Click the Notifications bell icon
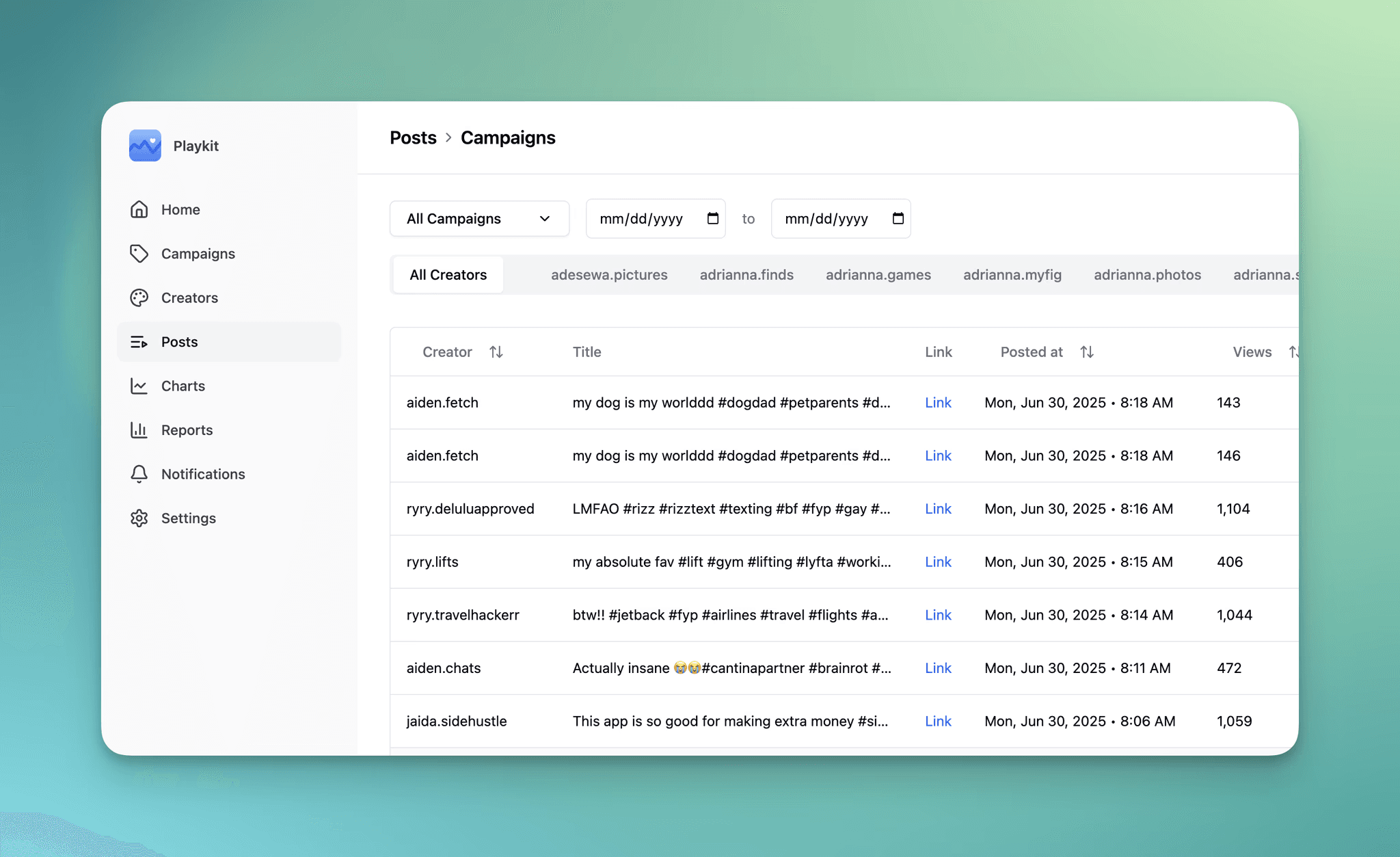The image size is (1400, 857). [139, 474]
